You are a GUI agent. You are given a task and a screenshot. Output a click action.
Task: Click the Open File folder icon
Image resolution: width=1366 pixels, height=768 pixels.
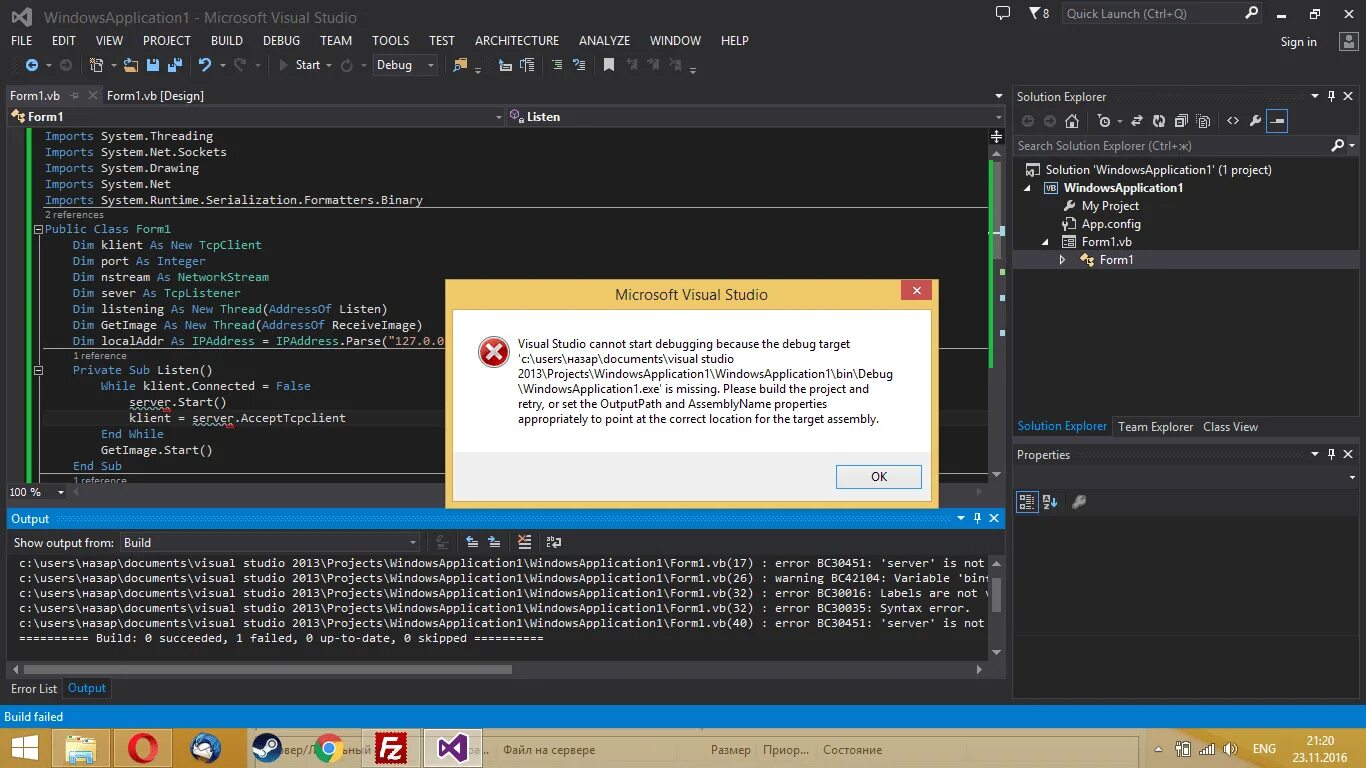coord(132,65)
